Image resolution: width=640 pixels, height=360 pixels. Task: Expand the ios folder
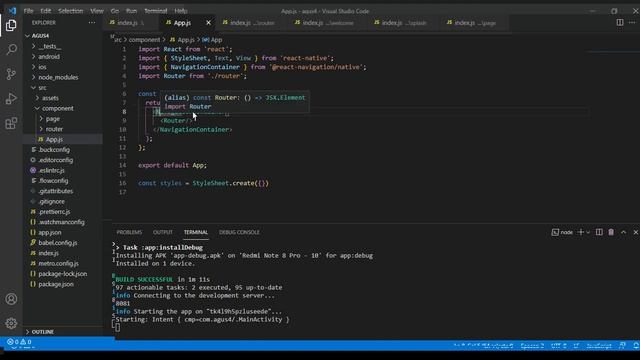(x=62, y=67)
